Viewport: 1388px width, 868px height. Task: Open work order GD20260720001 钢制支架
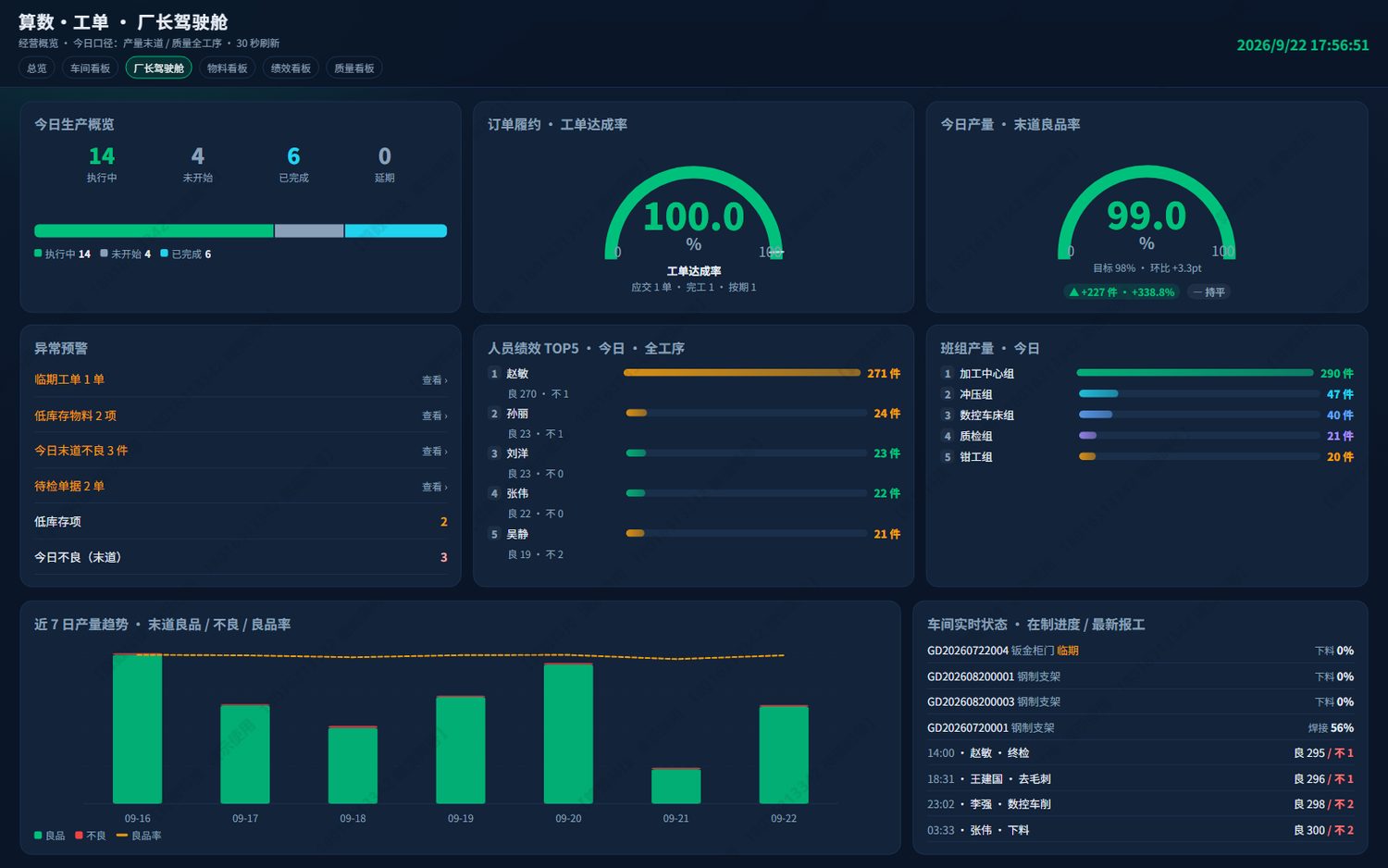pos(1140,728)
